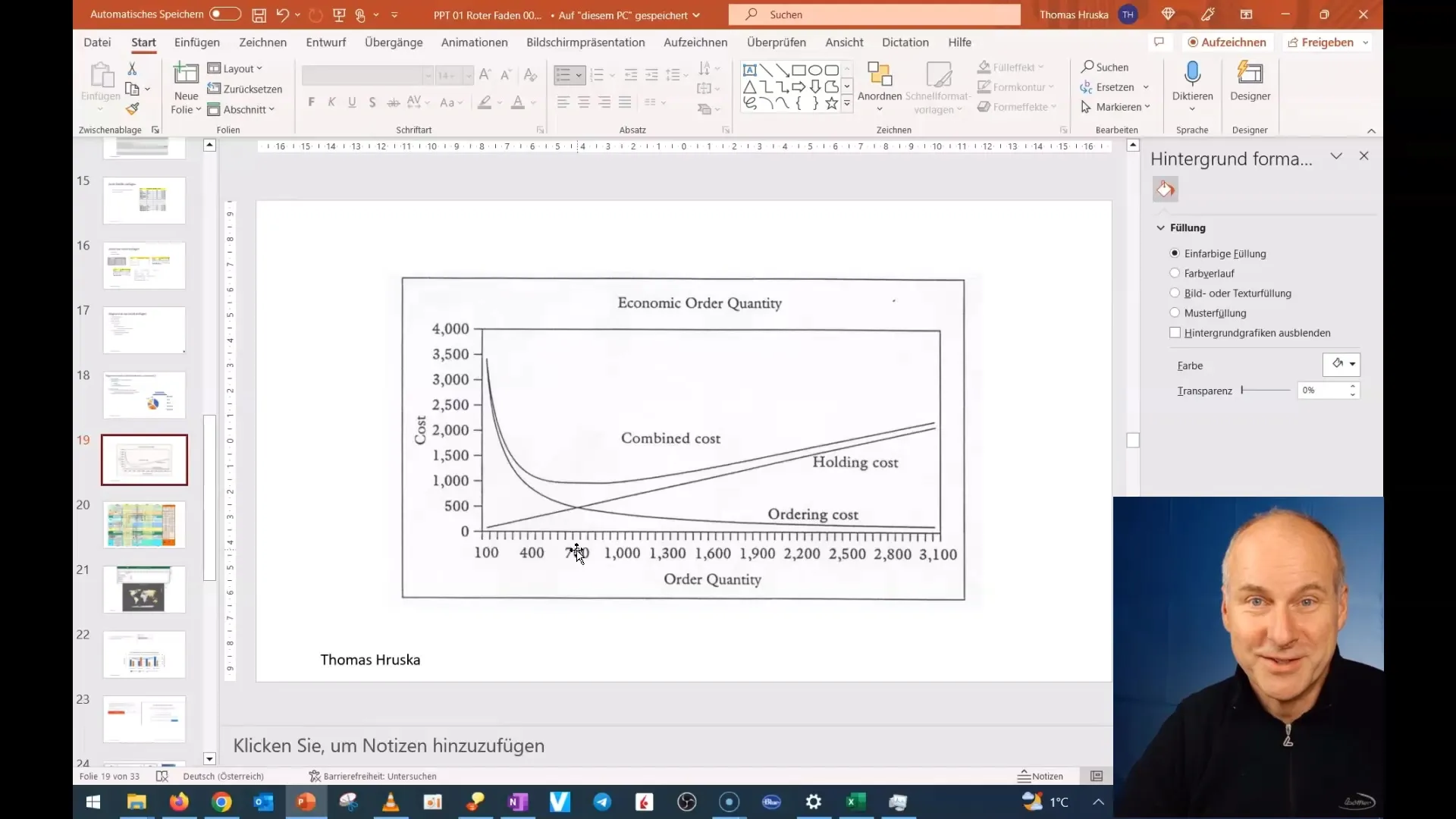Screen dimensions: 1456x819
Task: Click Suchen in Bearbeiten group
Action: click(1105, 67)
